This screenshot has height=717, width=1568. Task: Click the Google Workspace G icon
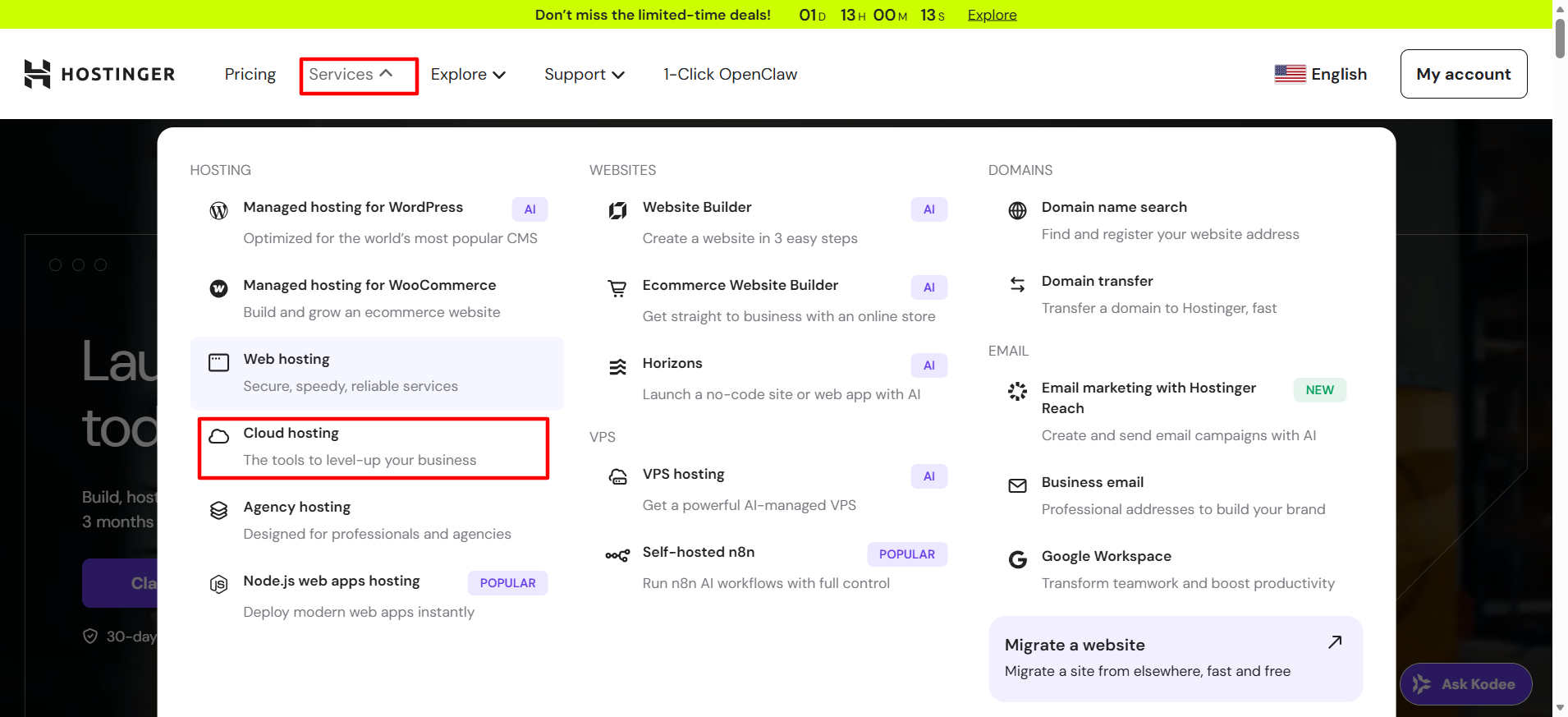(x=1017, y=560)
